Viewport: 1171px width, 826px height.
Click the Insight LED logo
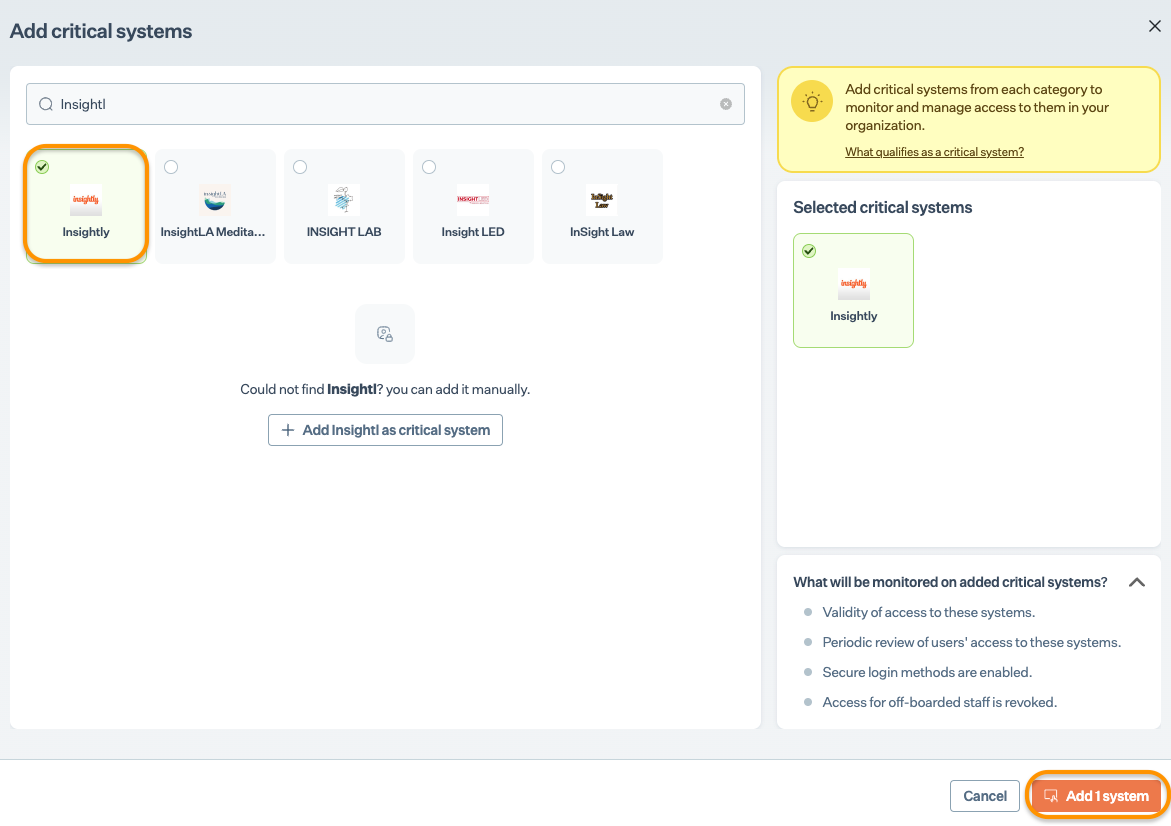(473, 200)
